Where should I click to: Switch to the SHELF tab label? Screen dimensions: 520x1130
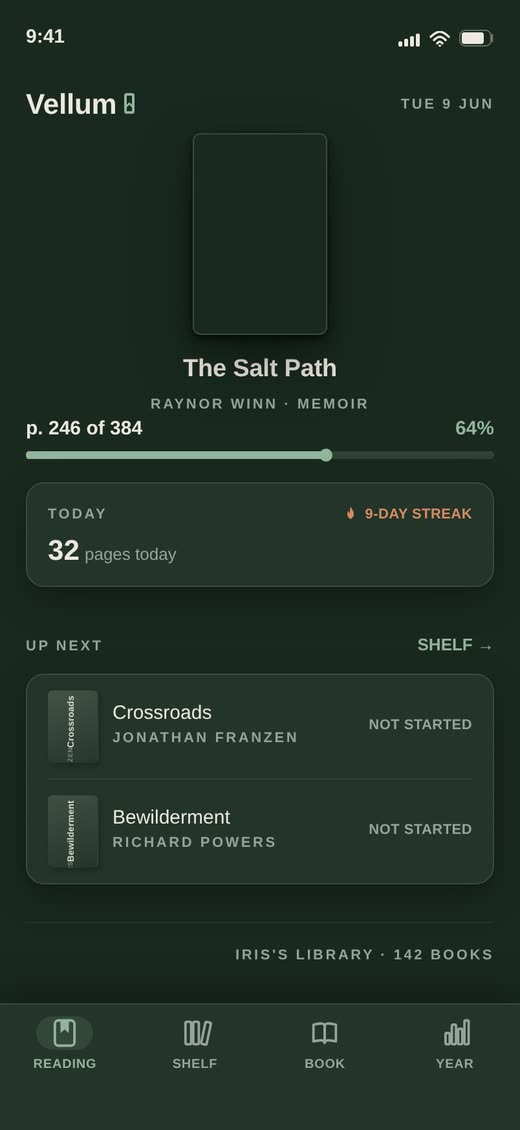(194, 1063)
